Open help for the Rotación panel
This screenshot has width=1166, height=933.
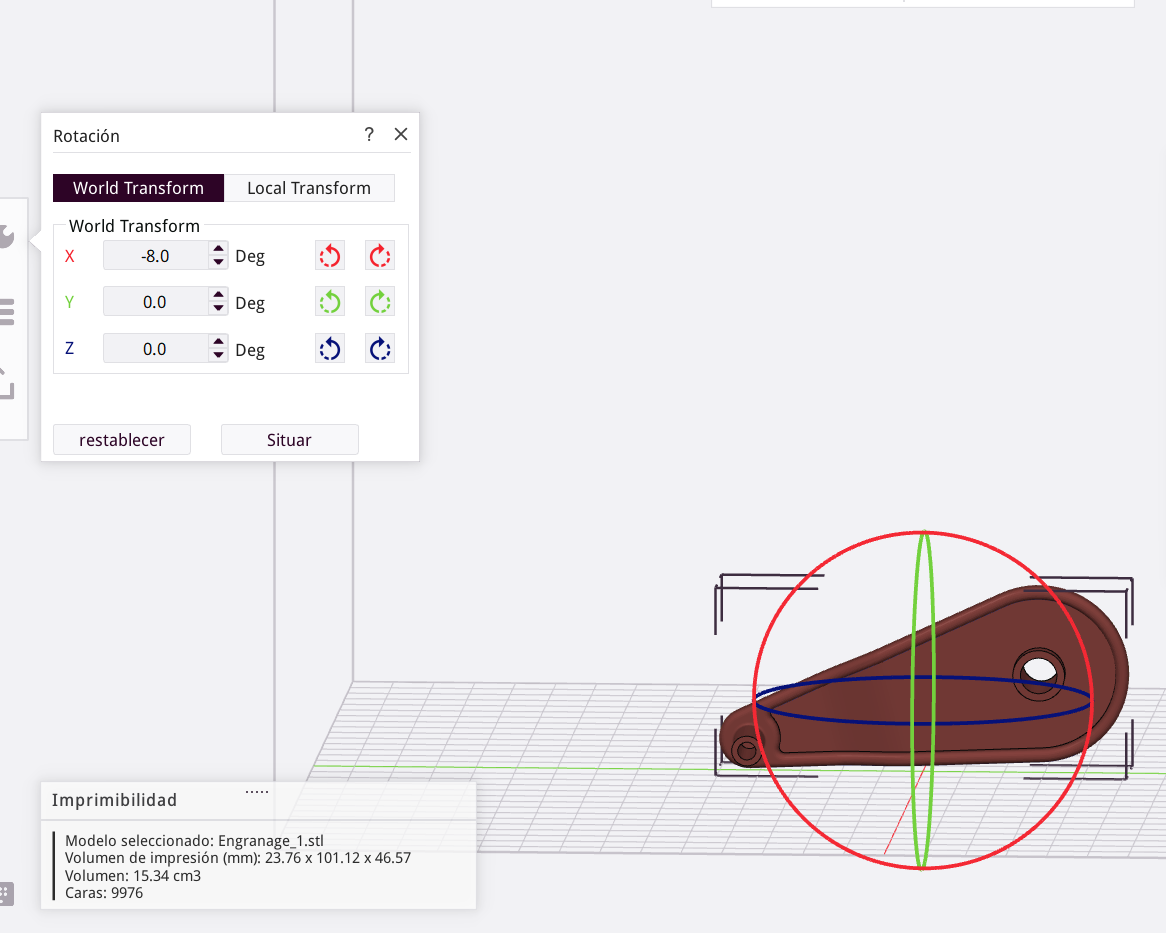pos(369,135)
